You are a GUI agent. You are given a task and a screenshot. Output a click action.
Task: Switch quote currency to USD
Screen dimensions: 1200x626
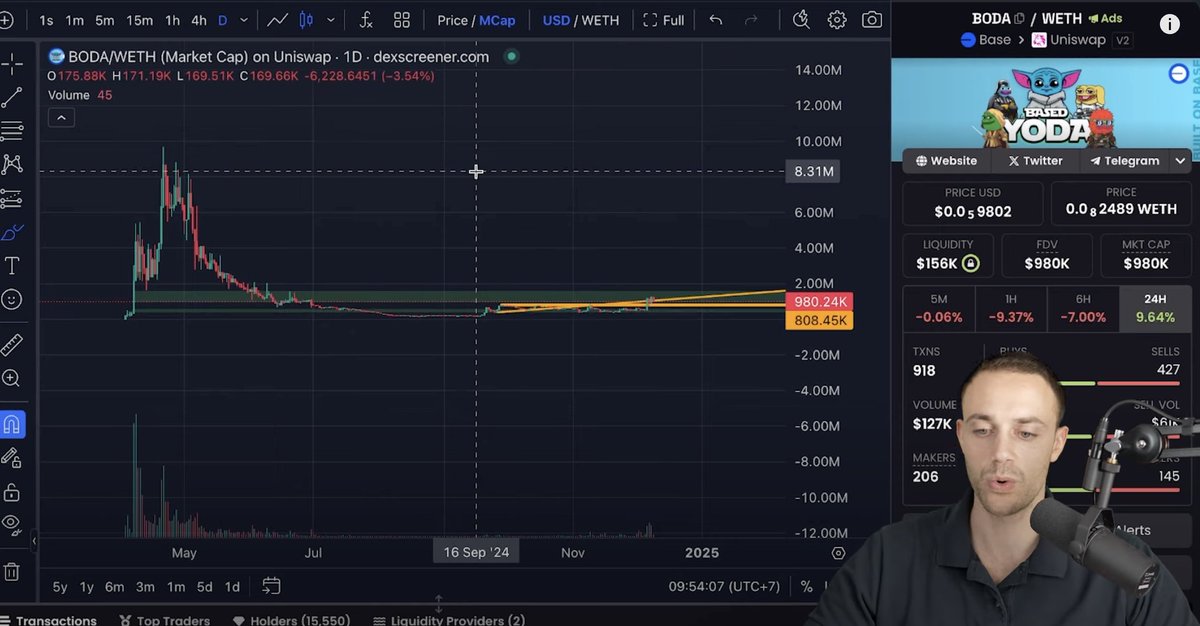[x=556, y=20]
